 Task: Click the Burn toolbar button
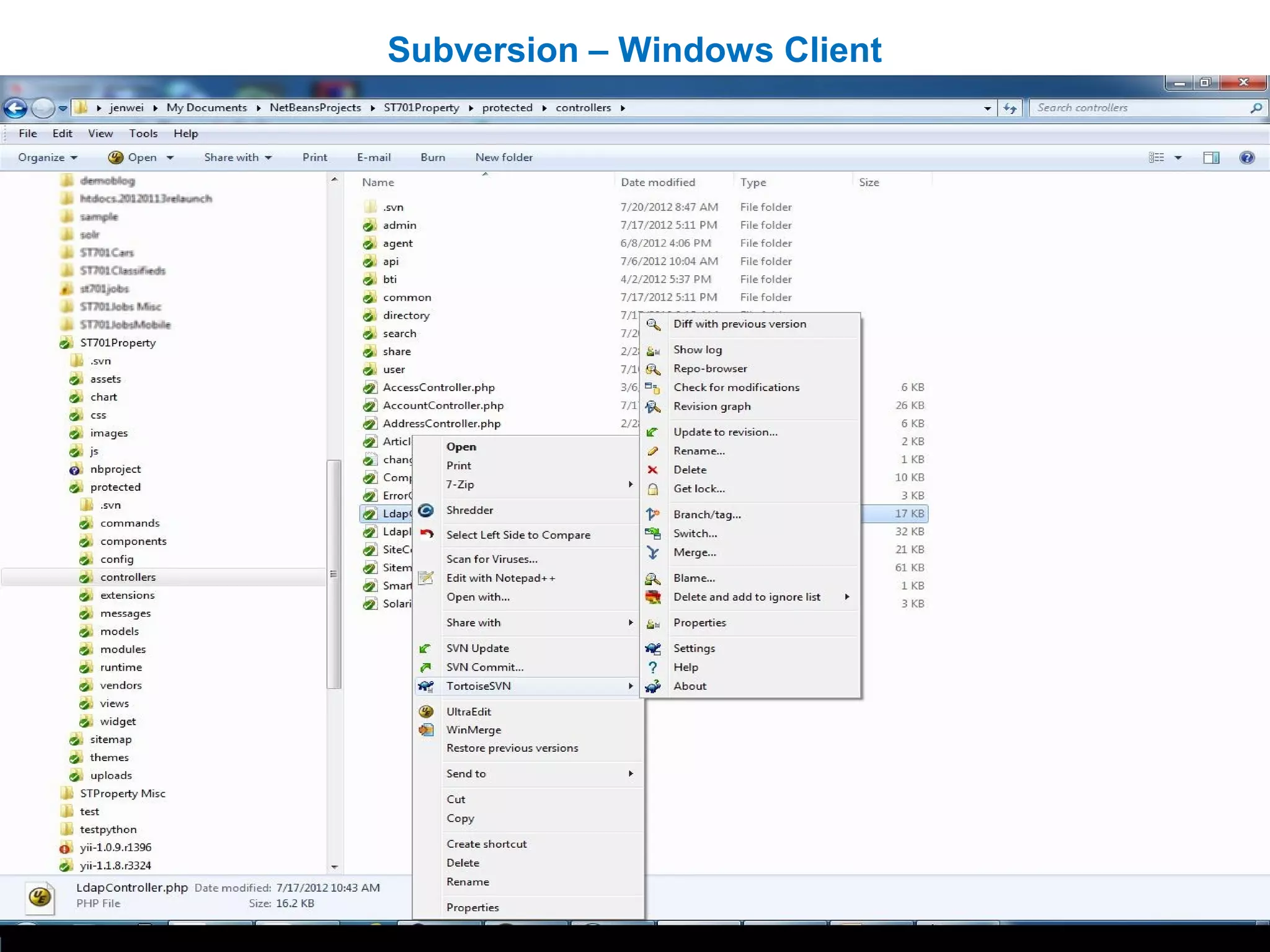point(433,157)
